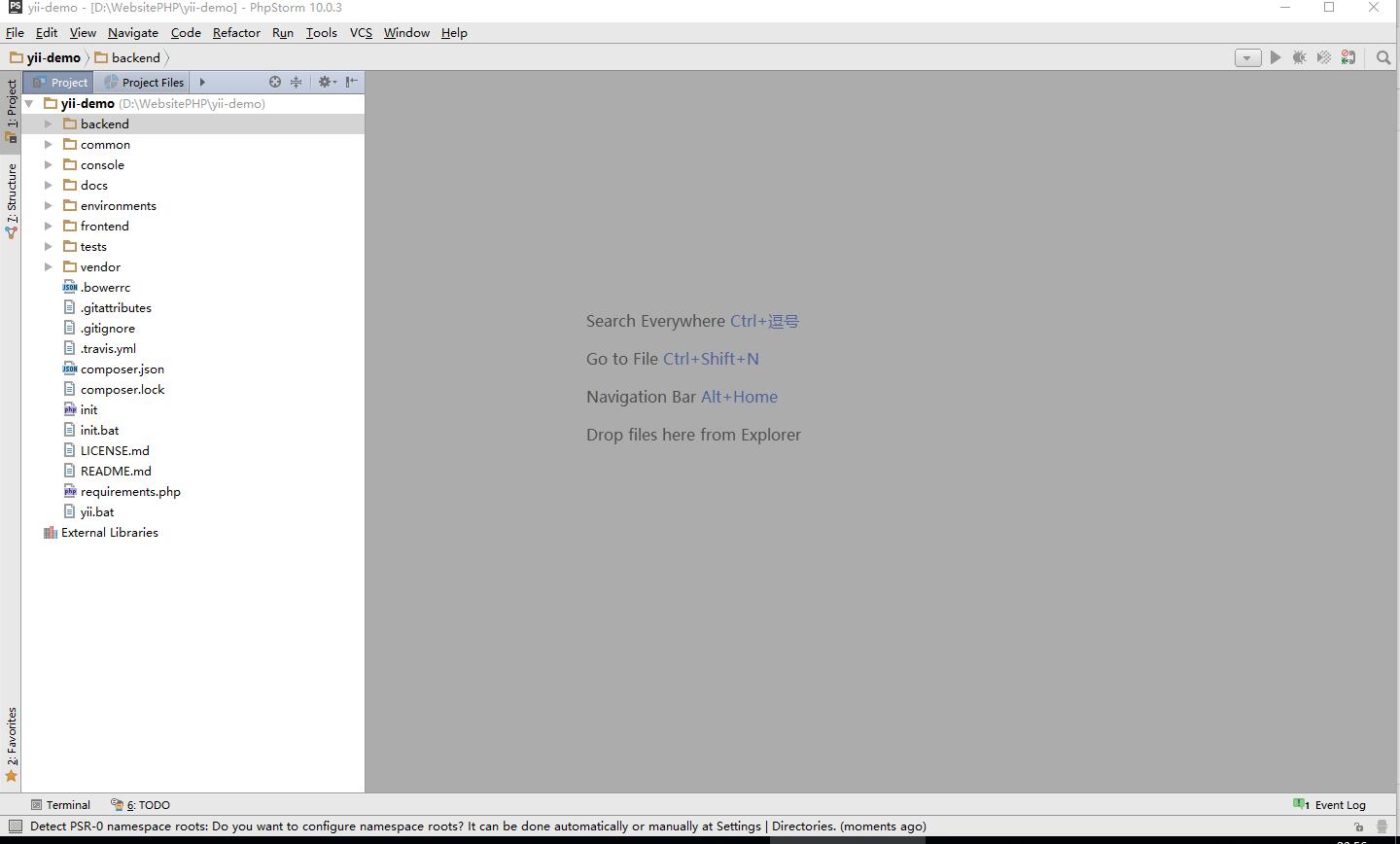Select .gitattributes in the tree
Image resolution: width=1400 pixels, height=844 pixels.
click(116, 307)
